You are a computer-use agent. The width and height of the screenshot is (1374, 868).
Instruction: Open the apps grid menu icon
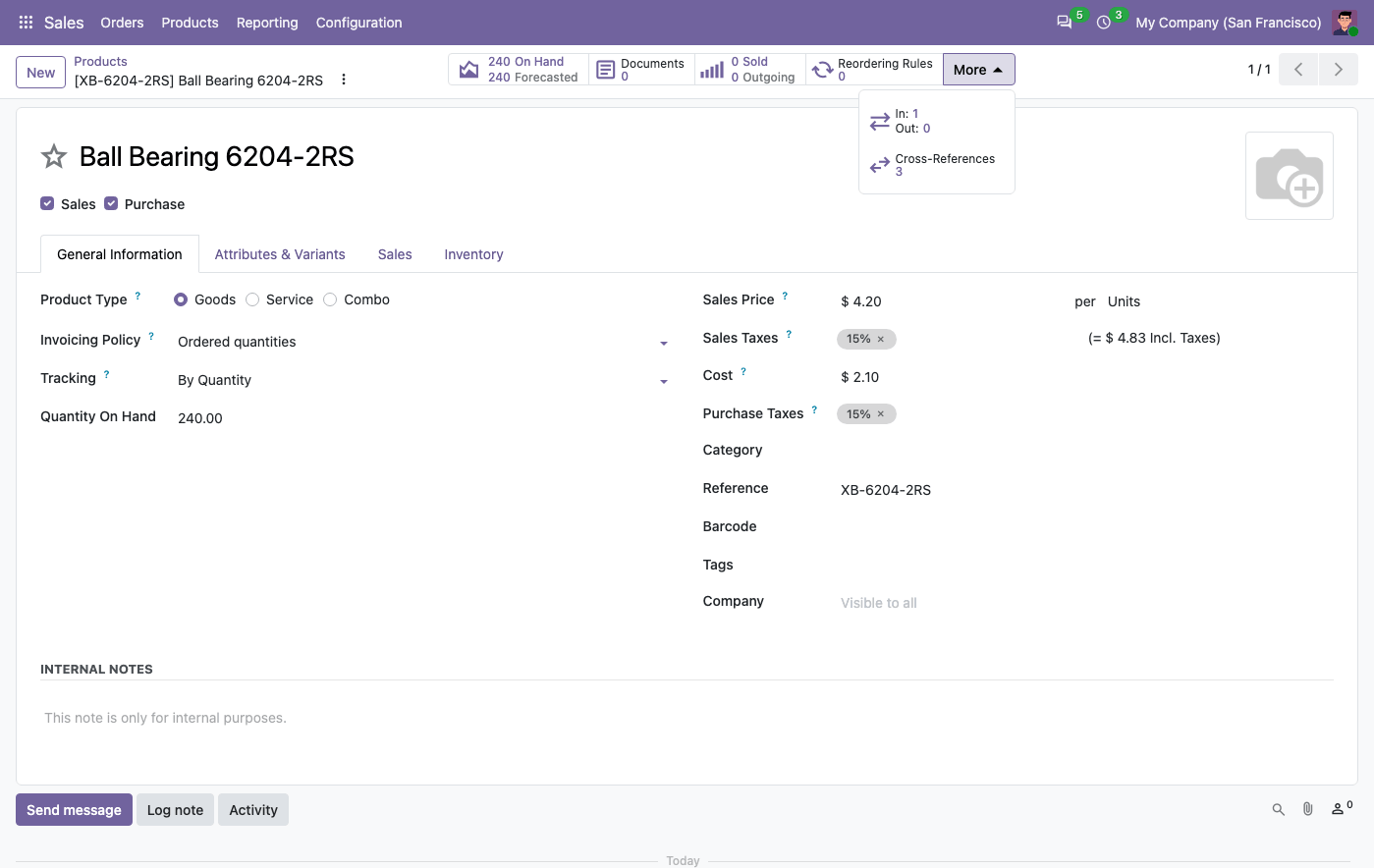pyautogui.click(x=26, y=23)
